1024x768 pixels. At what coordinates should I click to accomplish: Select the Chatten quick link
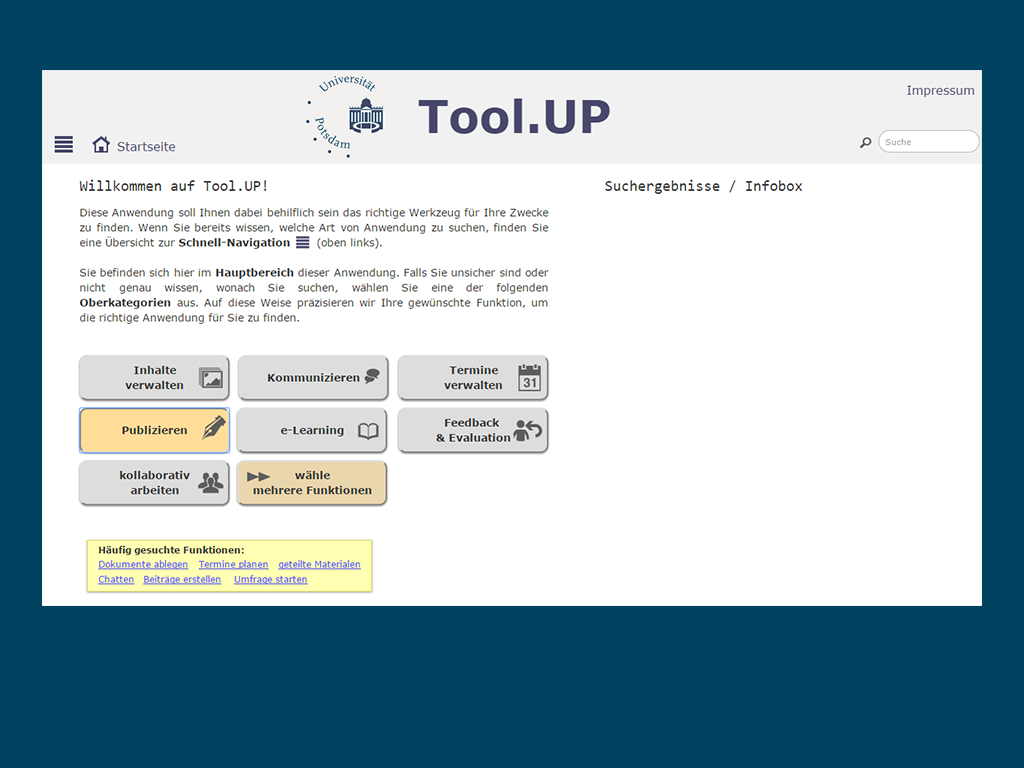(x=116, y=580)
